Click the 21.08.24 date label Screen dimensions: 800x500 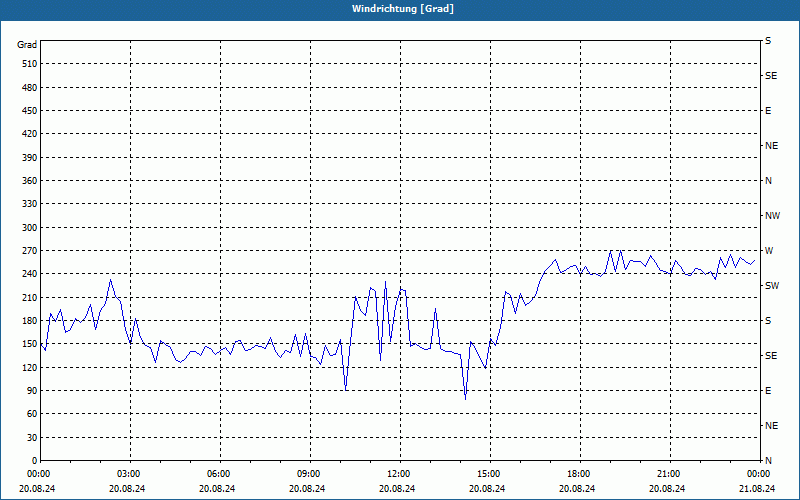[x=757, y=489]
